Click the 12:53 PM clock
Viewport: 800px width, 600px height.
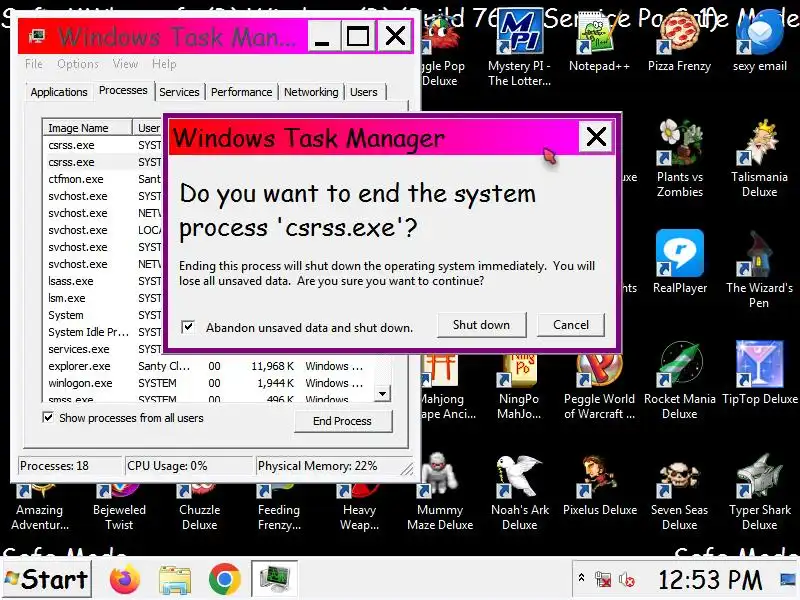[710, 580]
